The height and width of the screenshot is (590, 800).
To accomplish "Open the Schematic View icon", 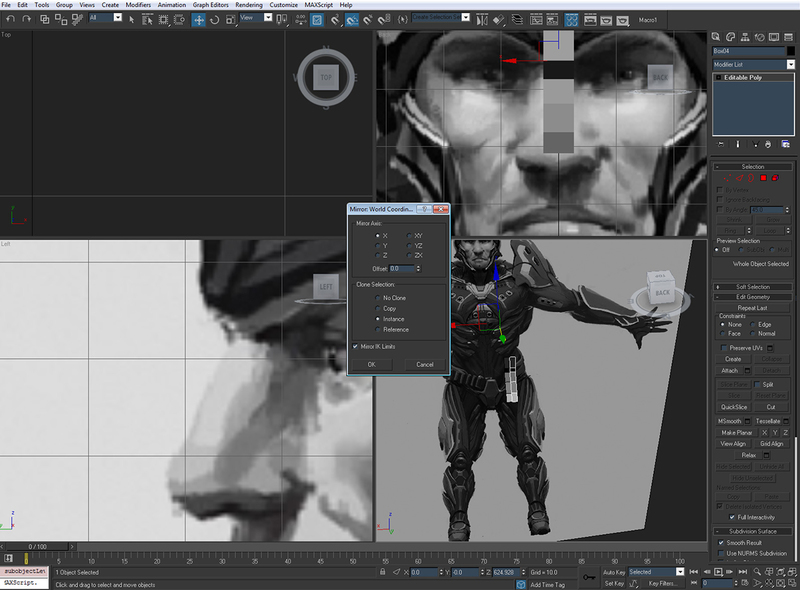I will (553, 20).
